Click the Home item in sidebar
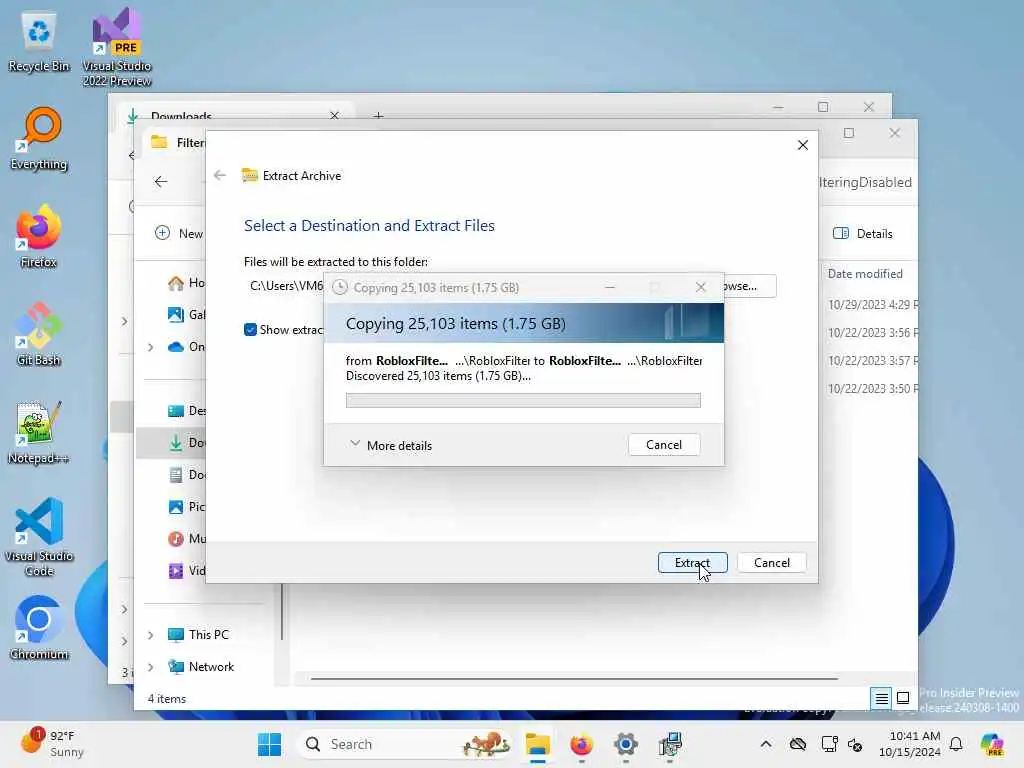The height and width of the screenshot is (768, 1024). click(x=187, y=283)
